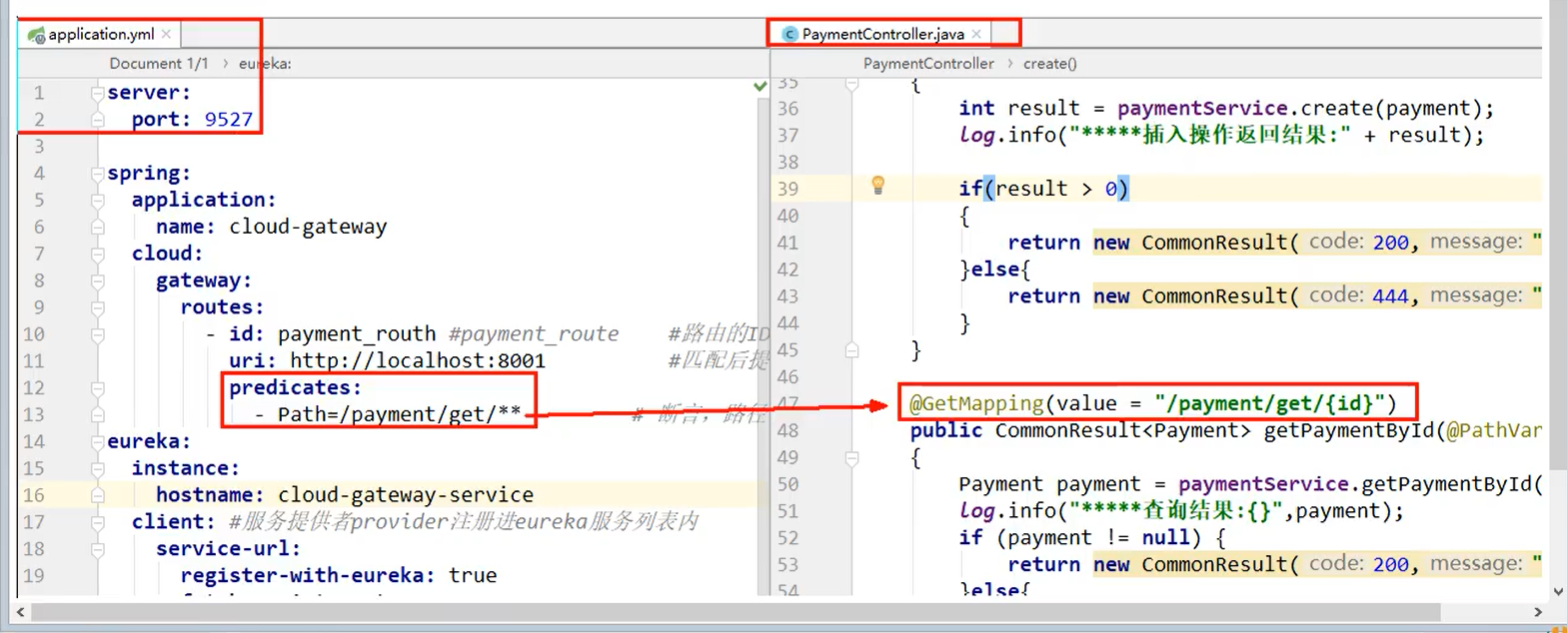Viewport: 1567px width, 633px height.
Task: Select the 'PaymentController' breadcrumb
Action: 929,63
